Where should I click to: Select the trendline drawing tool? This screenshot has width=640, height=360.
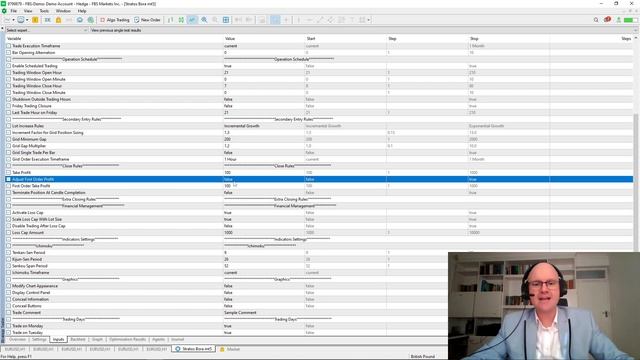(x=320, y=20)
